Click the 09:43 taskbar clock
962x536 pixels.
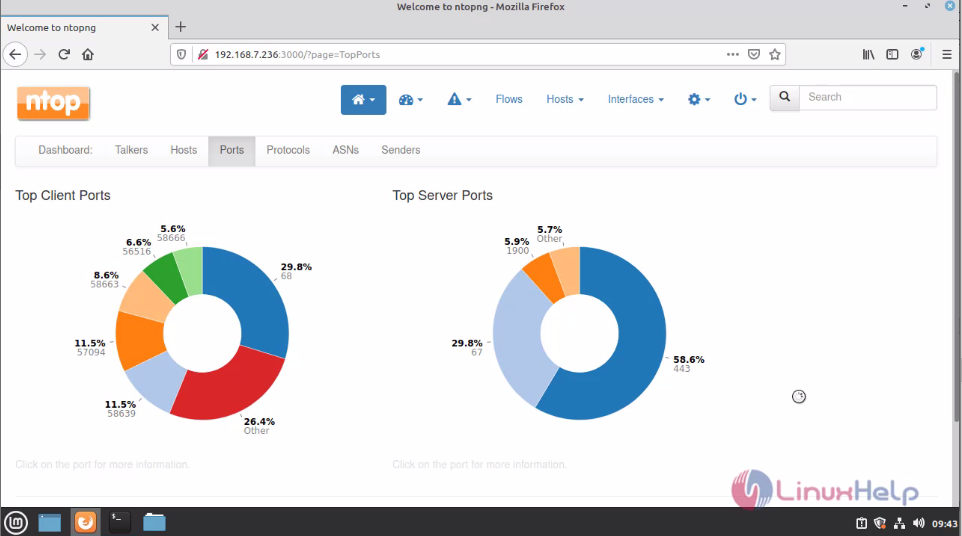tap(944, 524)
